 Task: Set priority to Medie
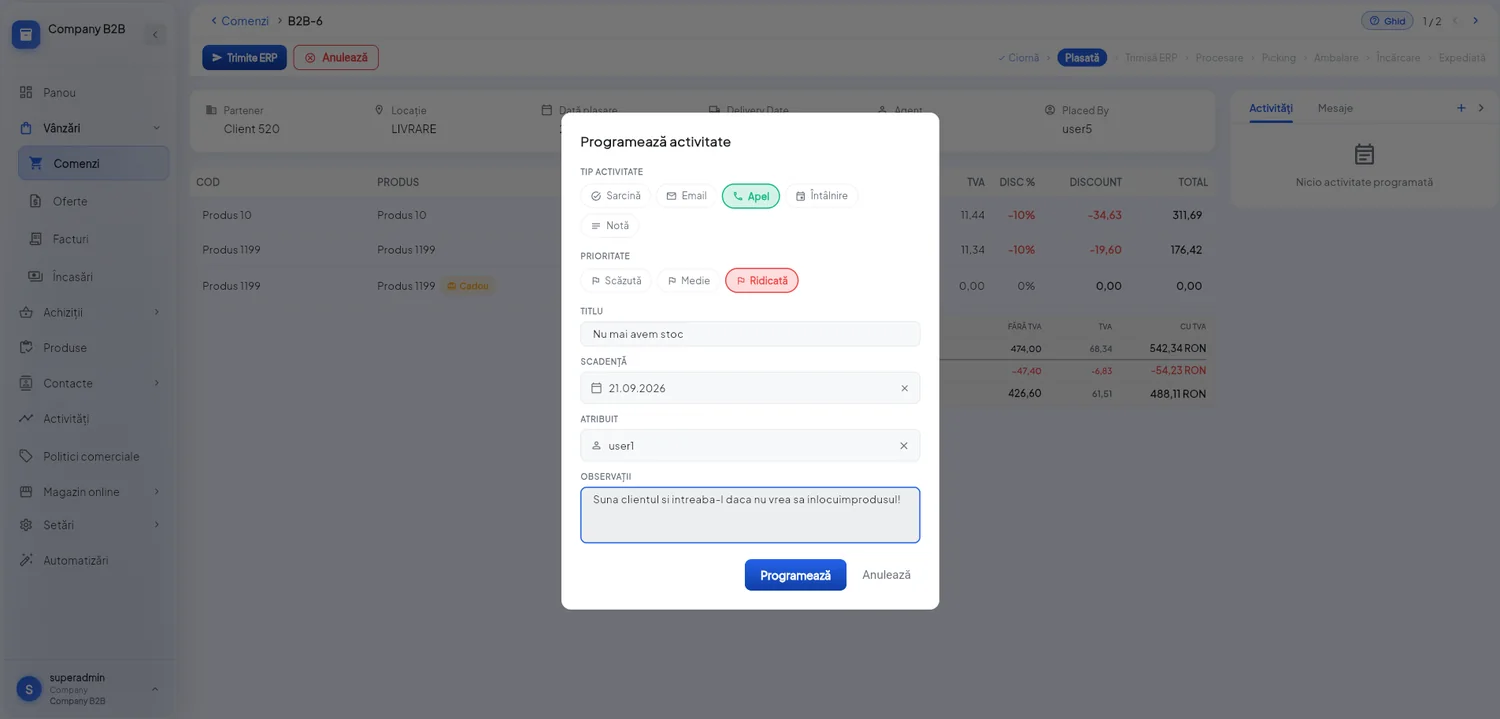click(x=688, y=281)
